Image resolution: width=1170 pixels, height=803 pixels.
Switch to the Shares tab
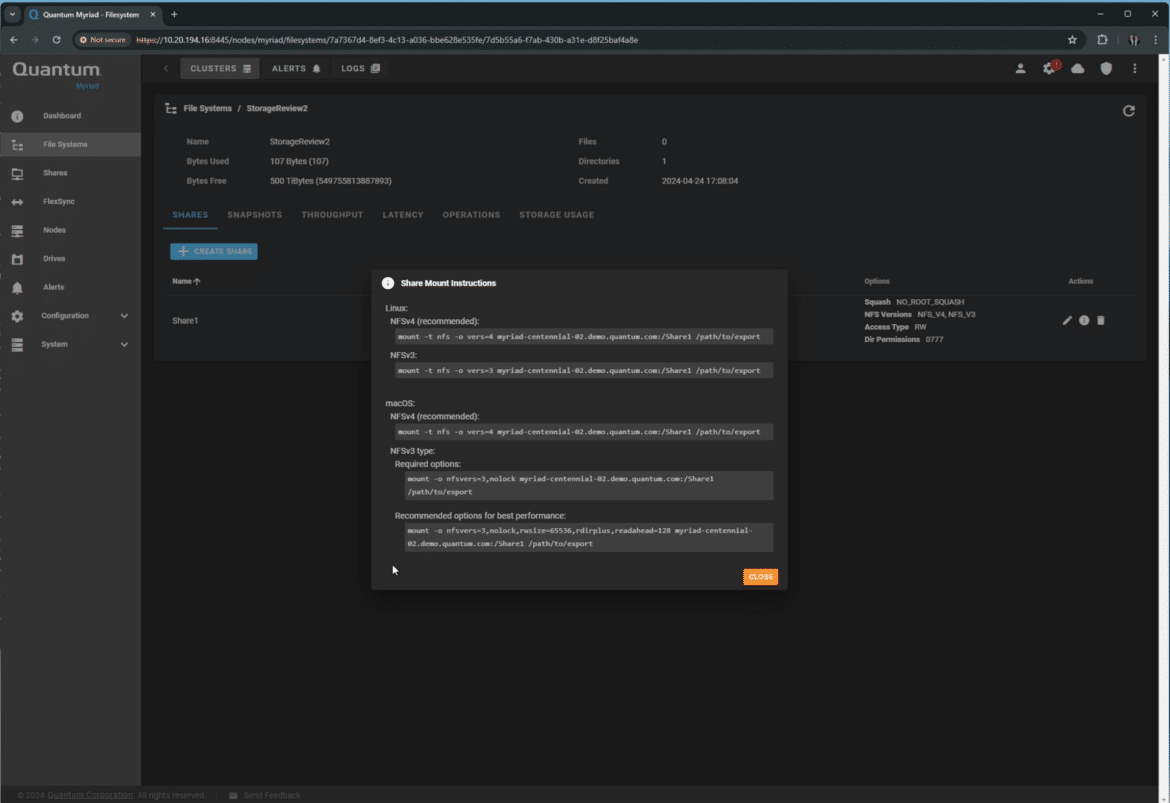point(190,215)
